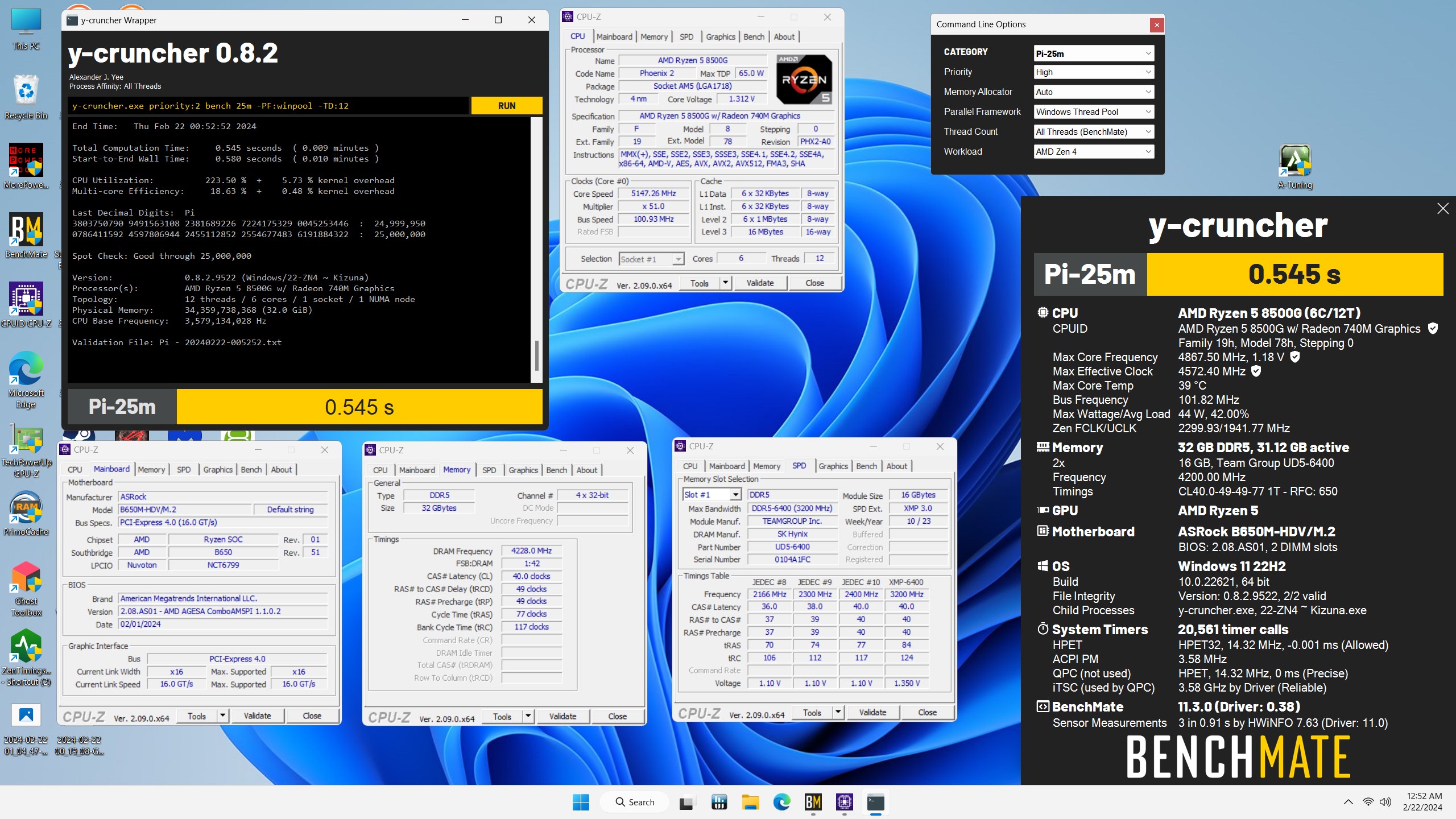The width and height of the screenshot is (1456, 819).
Task: Open Thread Count dropdown
Action: pyautogui.click(x=1093, y=132)
